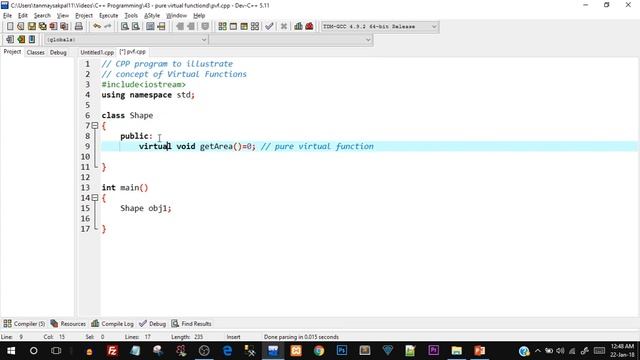Run the program with the Run icon
This screenshot has height=360, width=640.
point(233,27)
